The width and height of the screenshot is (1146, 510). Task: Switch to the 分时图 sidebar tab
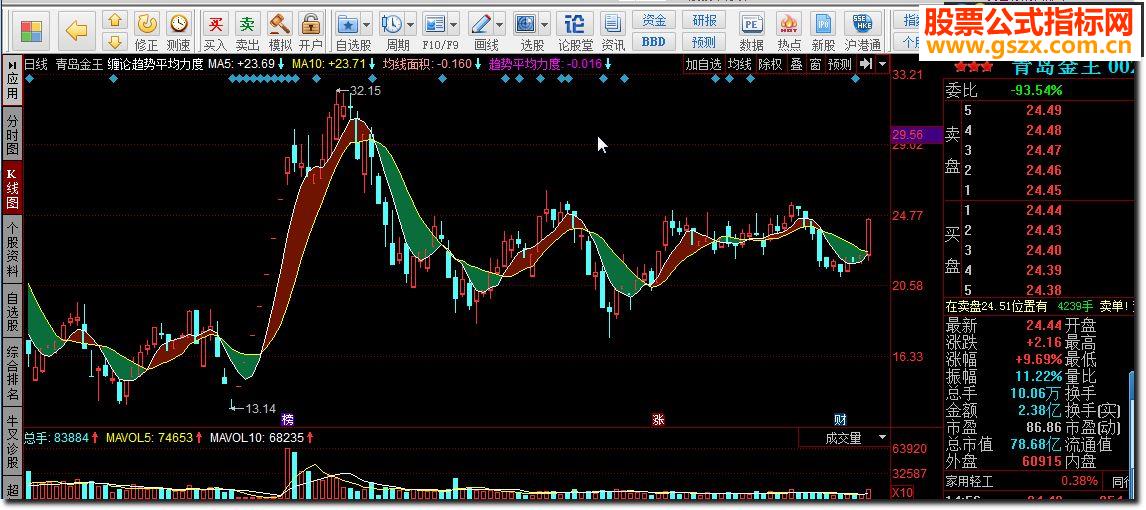point(12,134)
